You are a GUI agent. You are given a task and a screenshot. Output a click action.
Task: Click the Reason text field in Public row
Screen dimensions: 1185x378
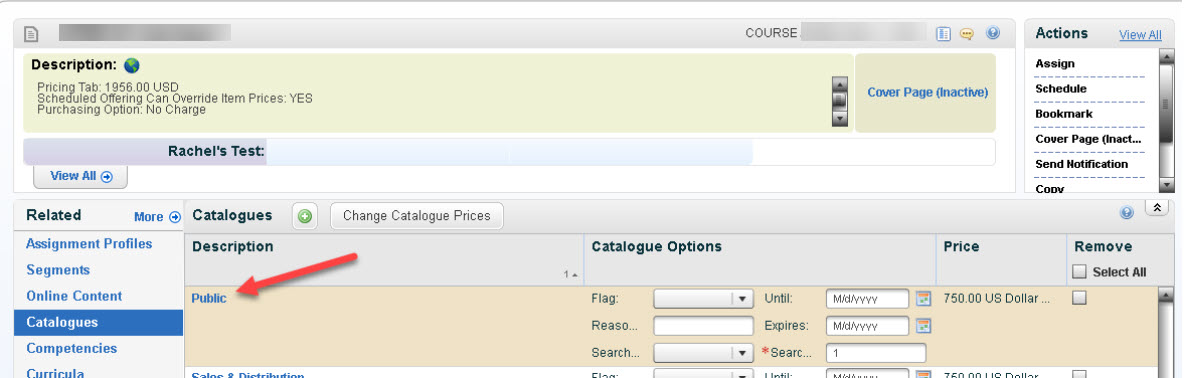704,326
